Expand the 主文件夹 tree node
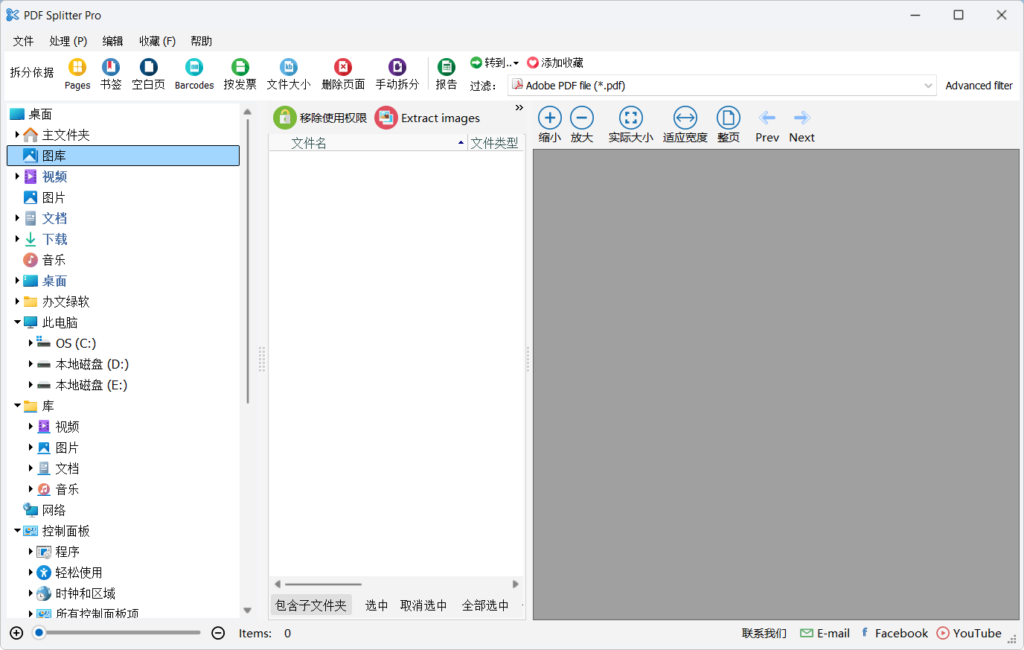1024x650 pixels. (x=17, y=135)
